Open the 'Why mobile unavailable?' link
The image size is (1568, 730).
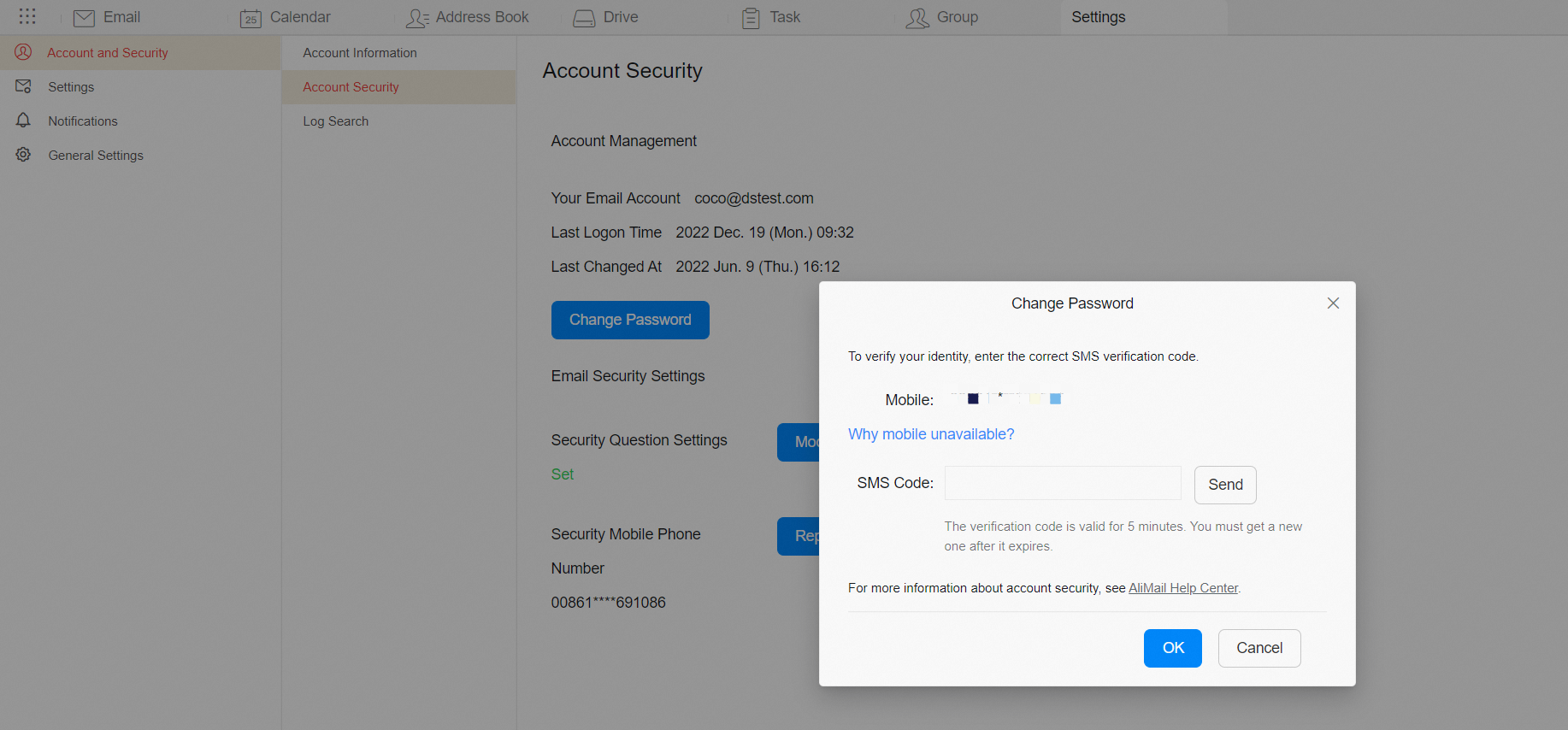[x=930, y=434]
